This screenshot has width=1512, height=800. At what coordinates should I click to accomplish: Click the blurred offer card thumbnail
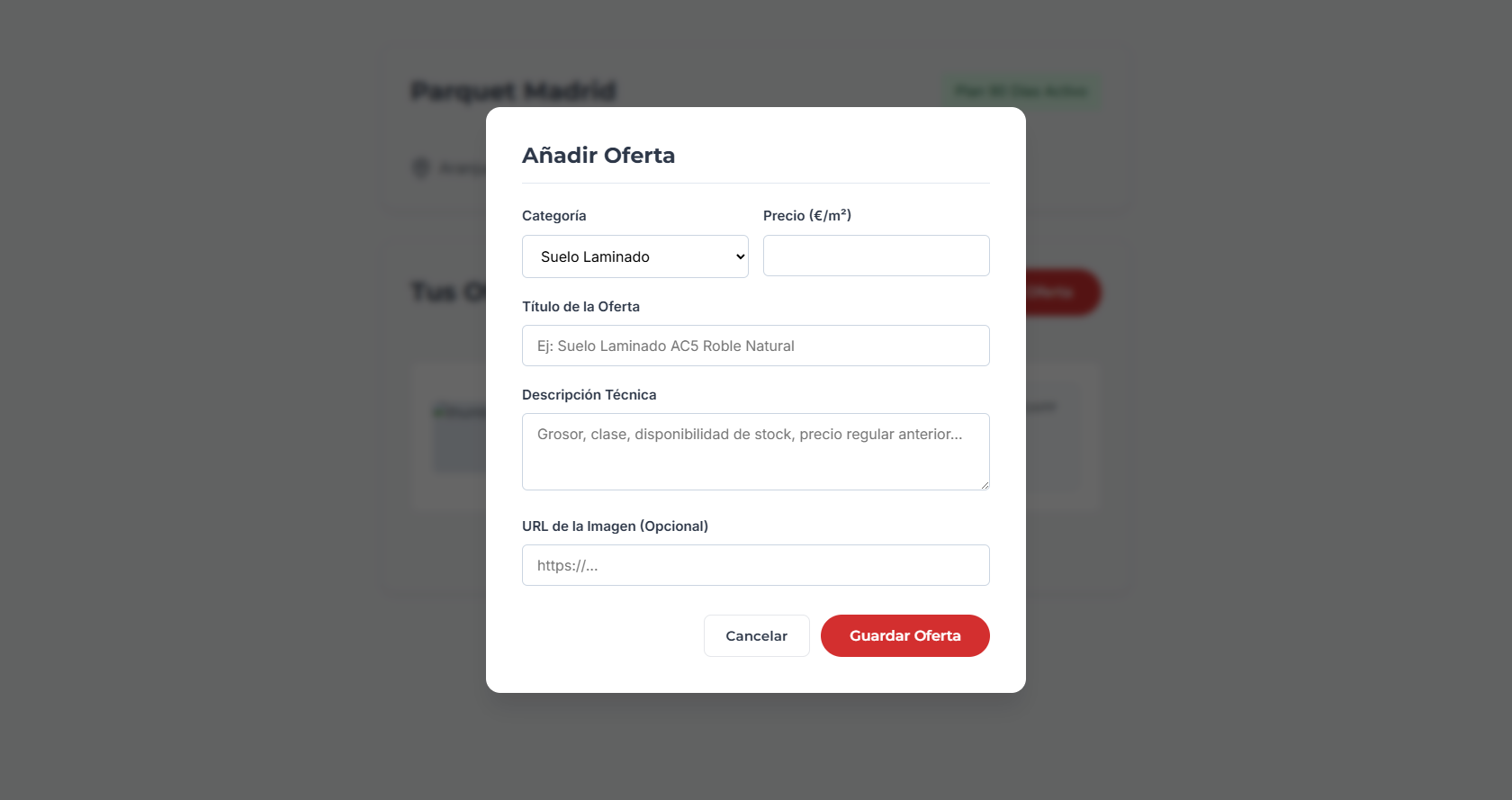pos(460,438)
